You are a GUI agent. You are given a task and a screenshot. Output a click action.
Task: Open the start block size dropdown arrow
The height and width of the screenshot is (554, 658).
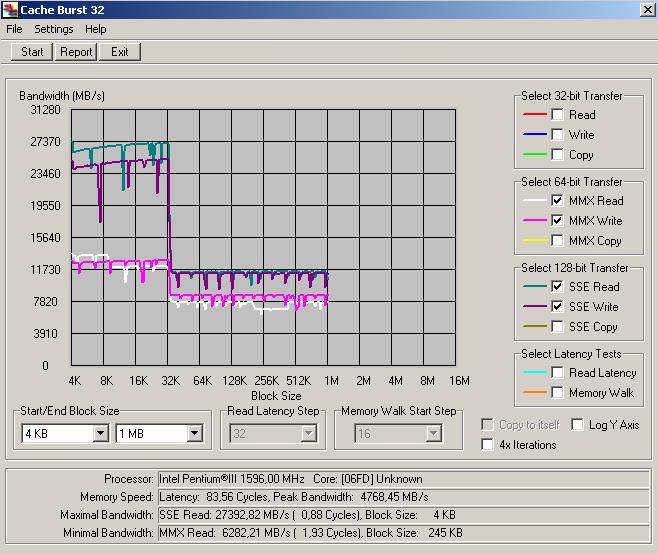[x=101, y=434]
